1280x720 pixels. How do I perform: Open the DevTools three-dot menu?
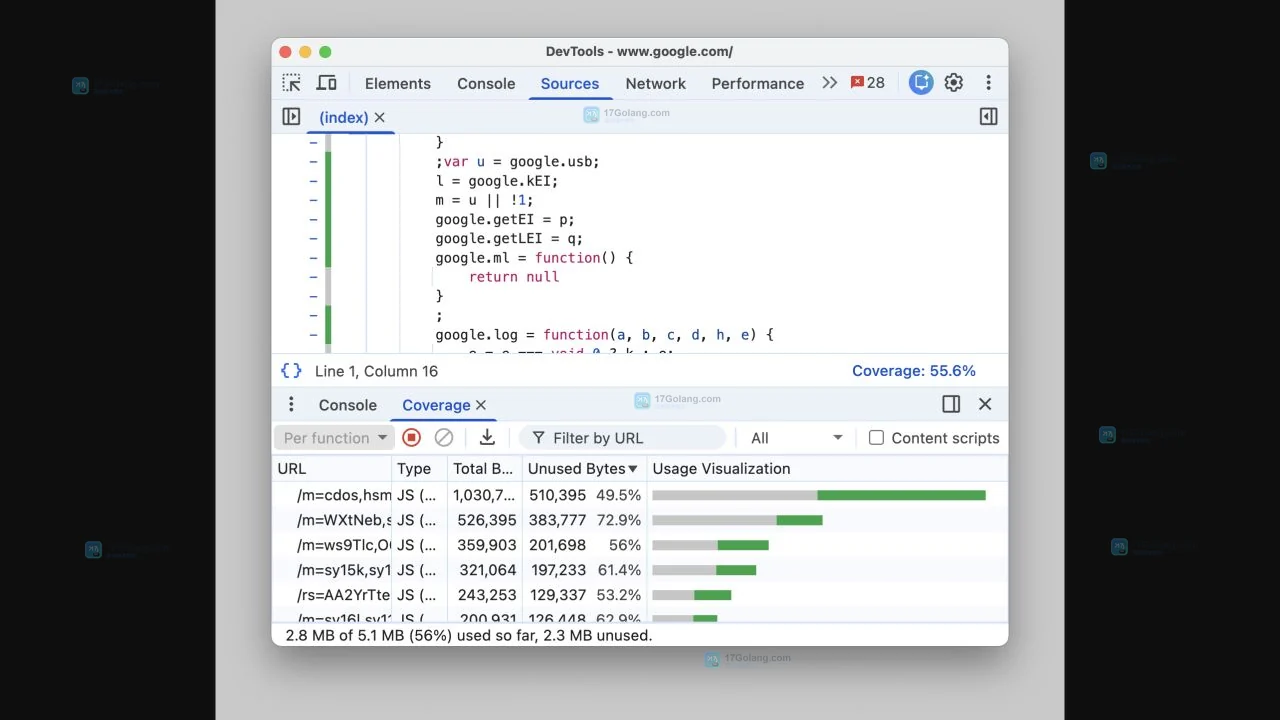[988, 83]
